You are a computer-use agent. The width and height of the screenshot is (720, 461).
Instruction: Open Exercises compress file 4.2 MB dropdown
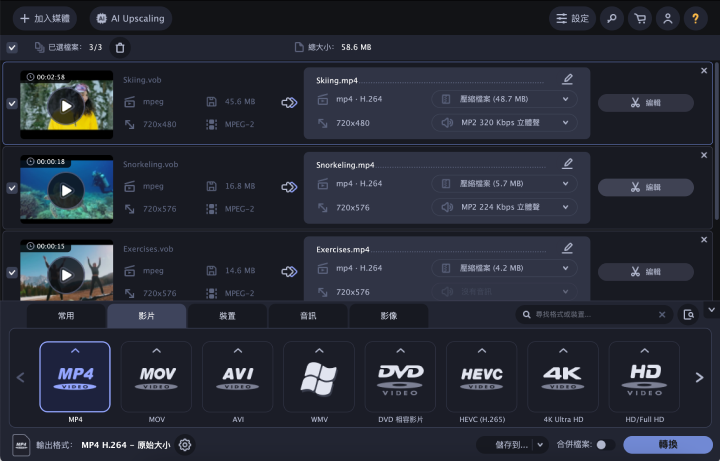[504, 268]
